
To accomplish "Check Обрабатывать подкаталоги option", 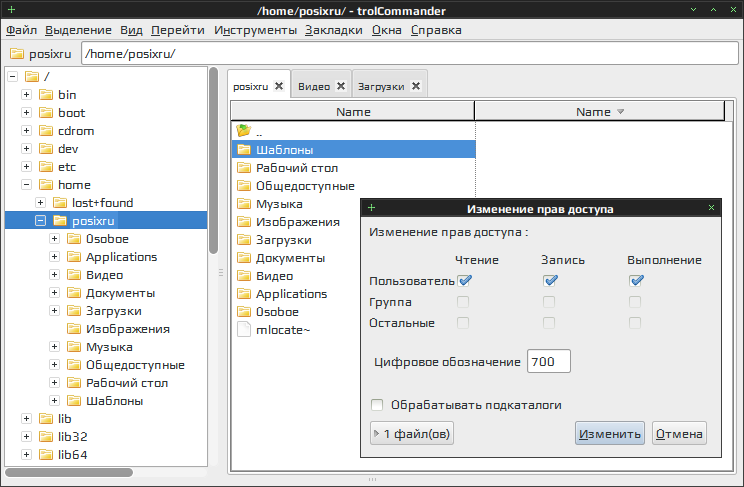I will 377,405.
